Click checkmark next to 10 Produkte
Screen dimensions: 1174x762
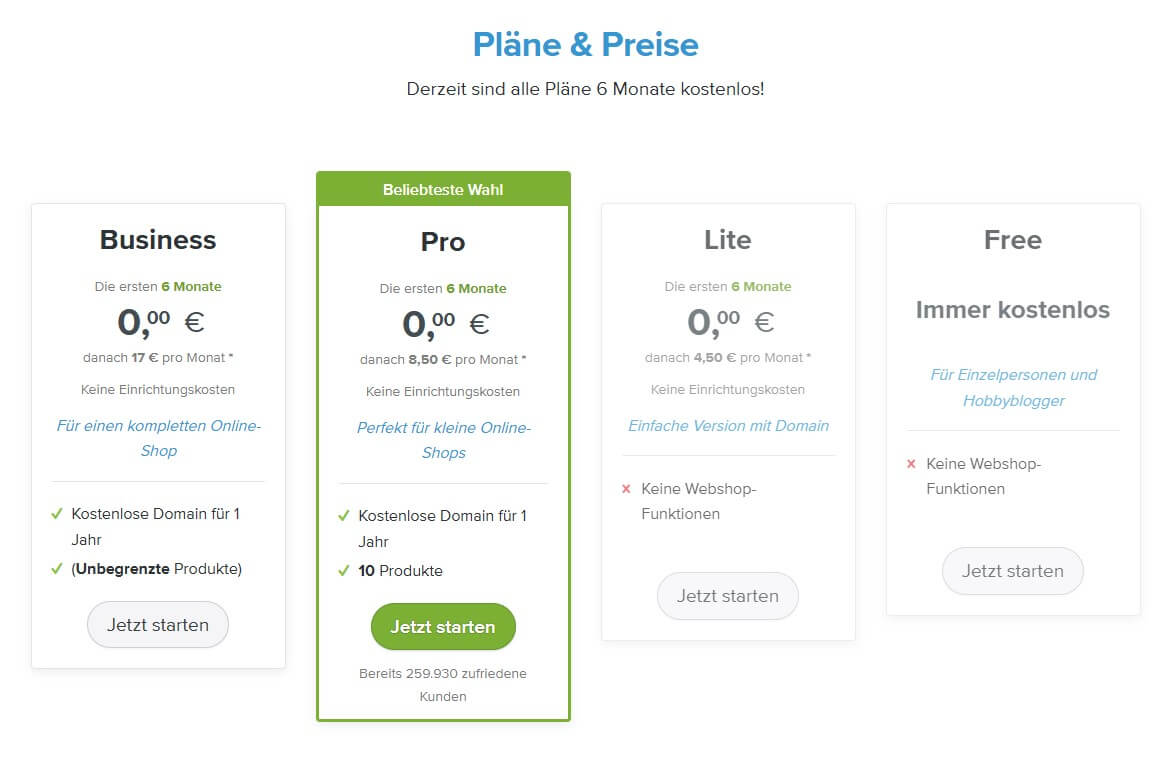point(344,571)
